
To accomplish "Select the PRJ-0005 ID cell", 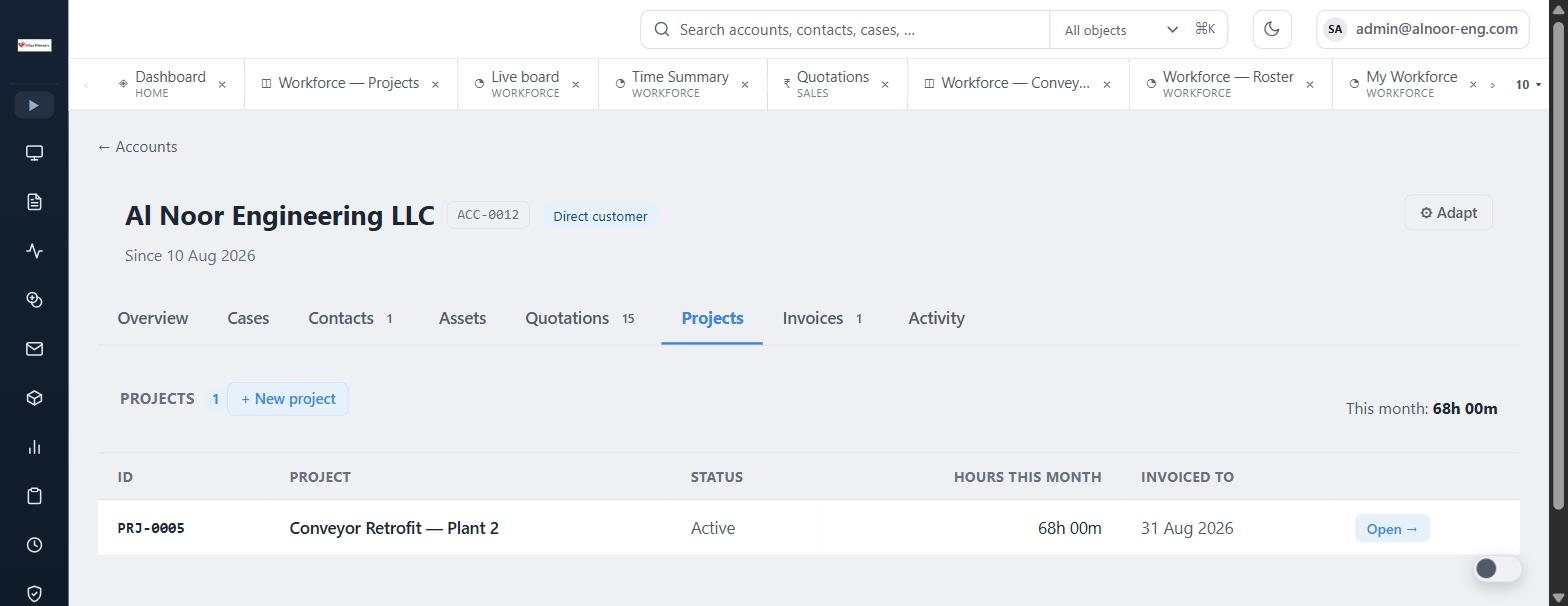I will (x=151, y=528).
